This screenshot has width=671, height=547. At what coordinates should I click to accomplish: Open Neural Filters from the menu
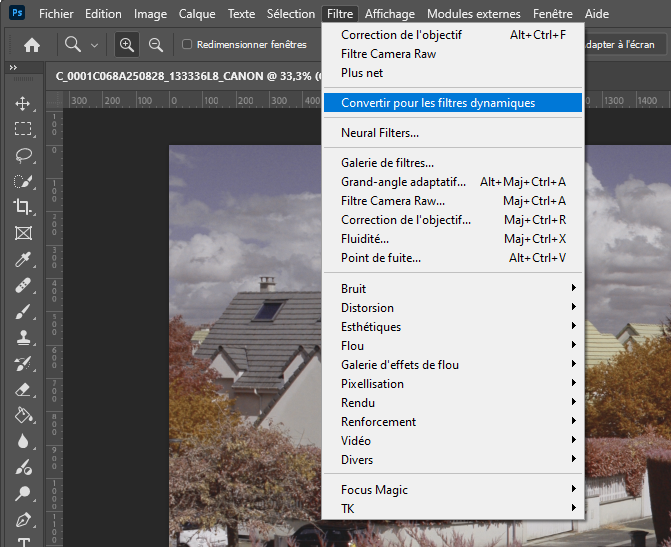(380, 133)
